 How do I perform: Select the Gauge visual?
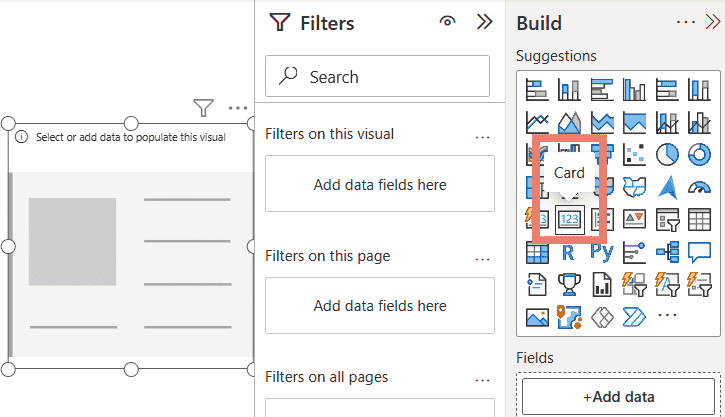[x=699, y=187]
